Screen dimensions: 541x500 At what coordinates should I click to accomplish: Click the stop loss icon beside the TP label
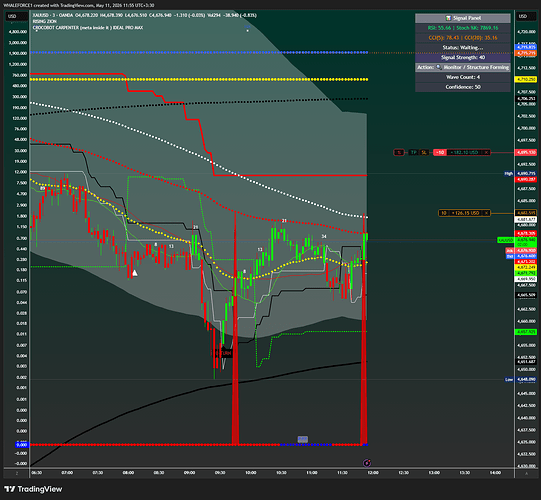pos(424,152)
